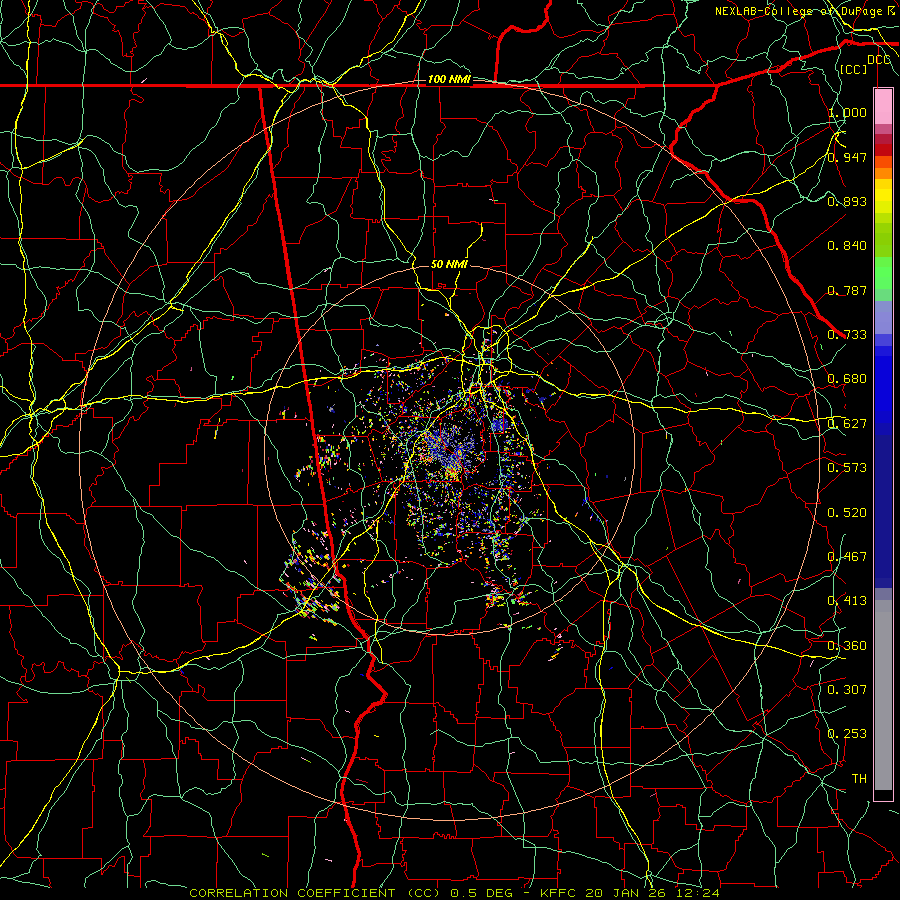900x900 pixels.
Task: Click the 0.467 color scale value
Action: point(847,557)
